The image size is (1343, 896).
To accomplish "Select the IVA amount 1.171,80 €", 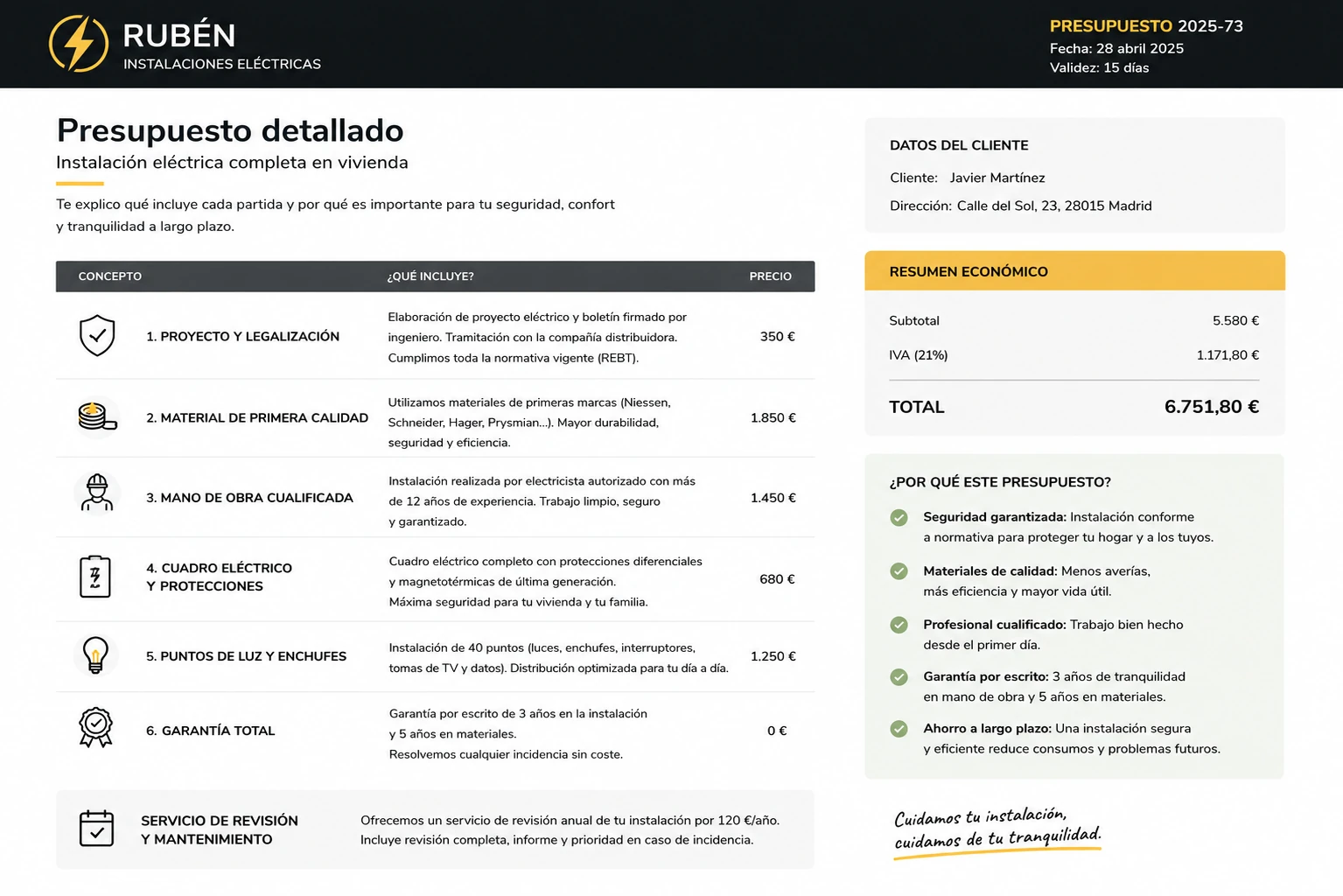I will (x=1228, y=354).
